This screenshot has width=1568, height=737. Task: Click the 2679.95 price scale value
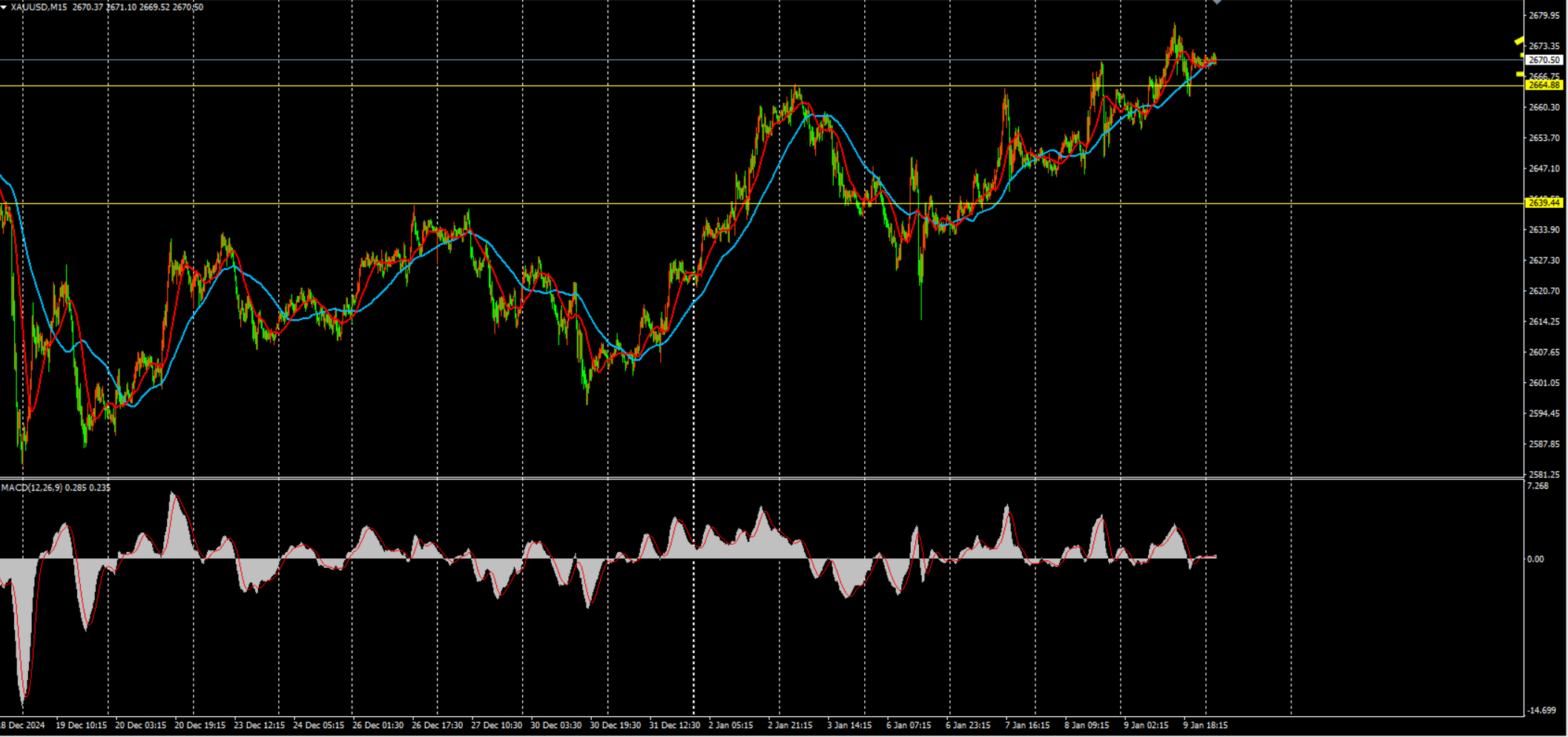click(1544, 16)
